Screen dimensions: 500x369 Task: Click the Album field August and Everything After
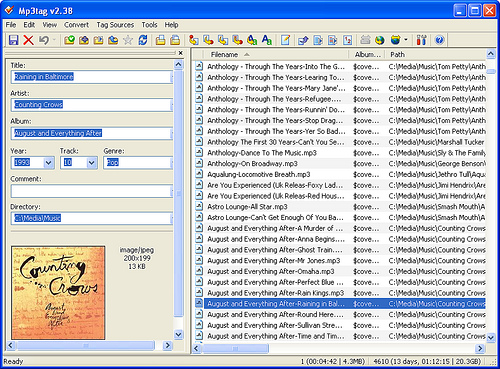92,133
